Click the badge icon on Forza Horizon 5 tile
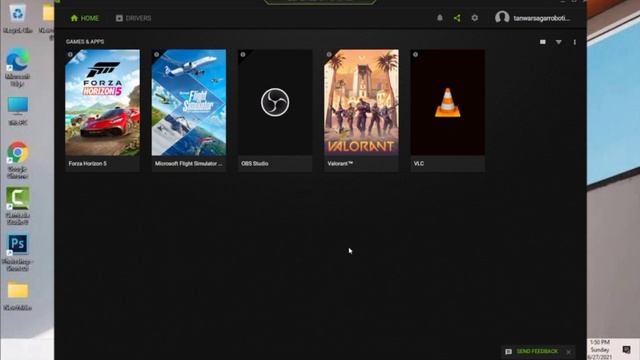 coord(70,54)
